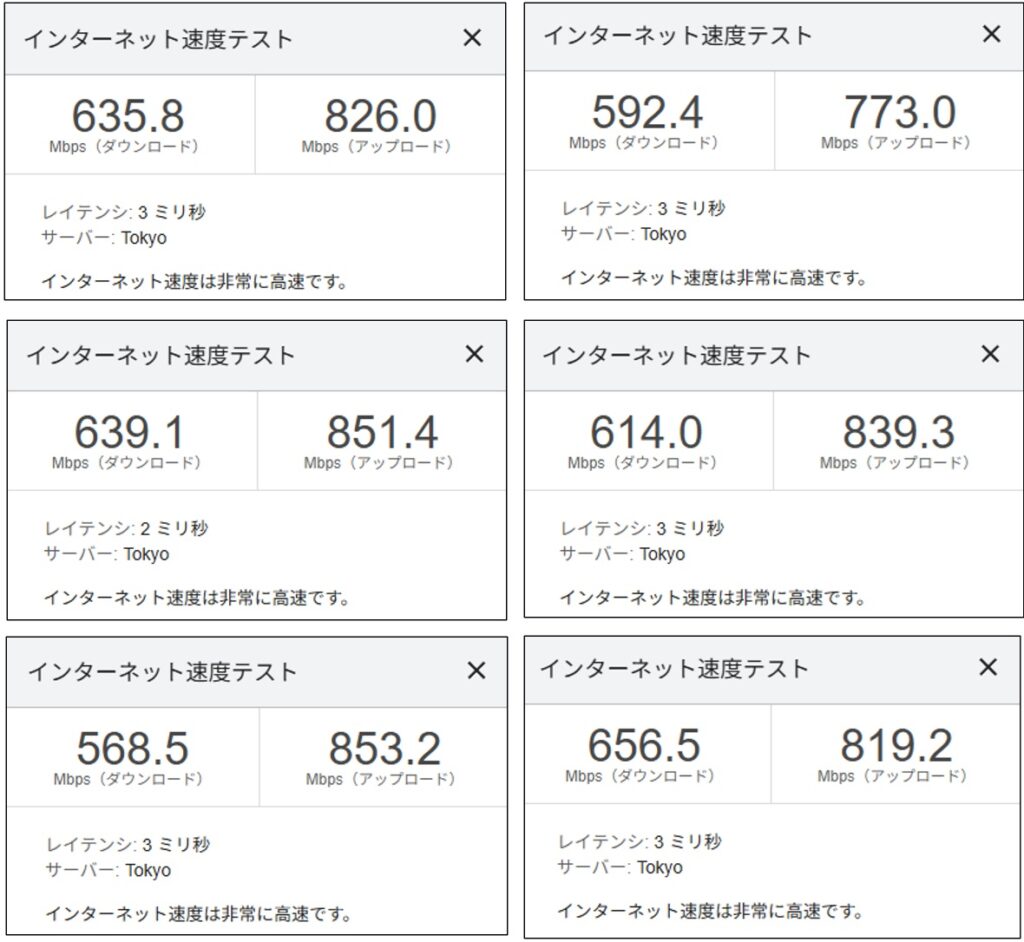The height and width of the screenshot is (942, 1024).
Task: Close the speed test showing 592.4 Mbps download
Action: 991,34
